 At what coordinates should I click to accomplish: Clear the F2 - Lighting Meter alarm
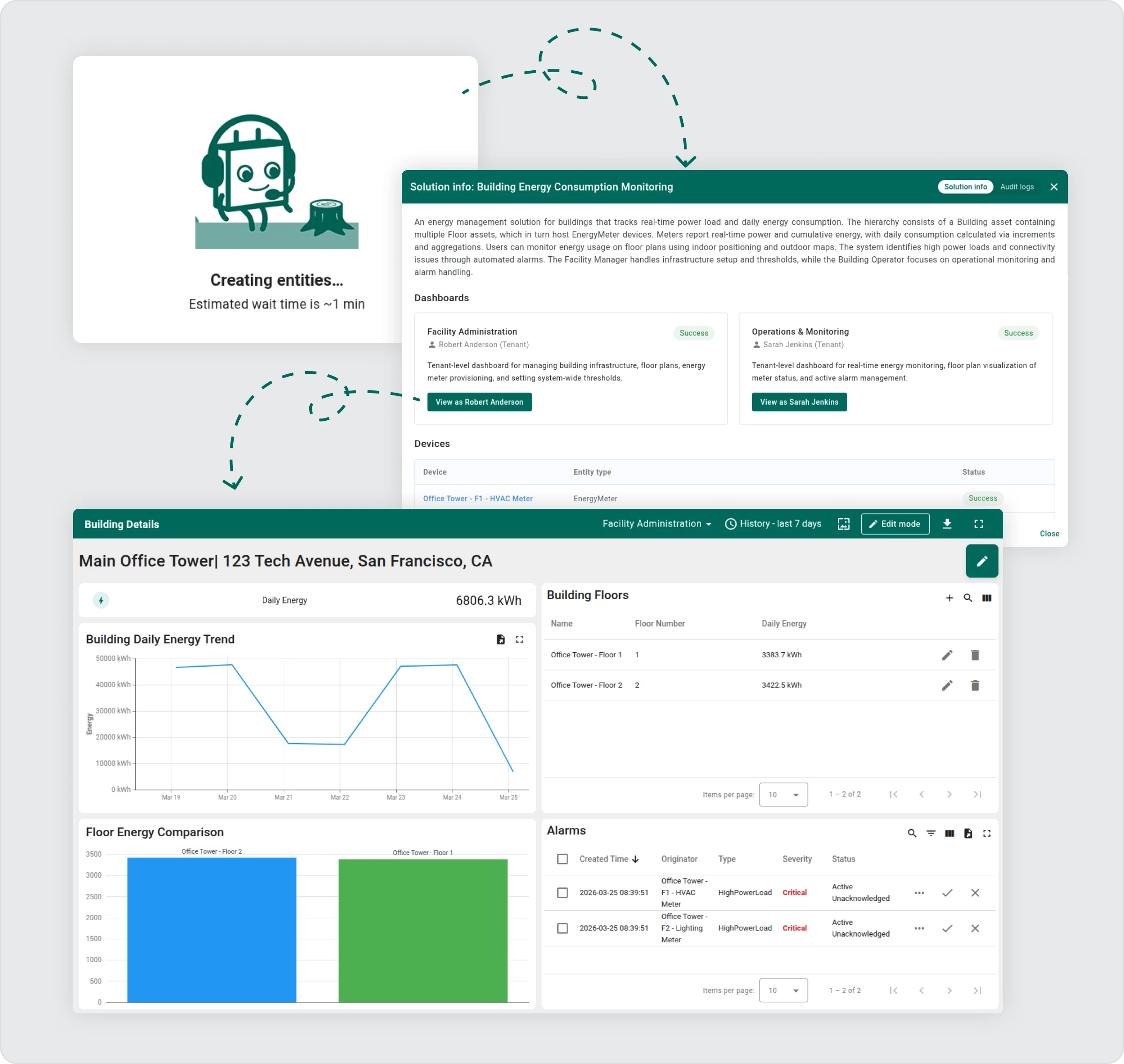click(975, 929)
